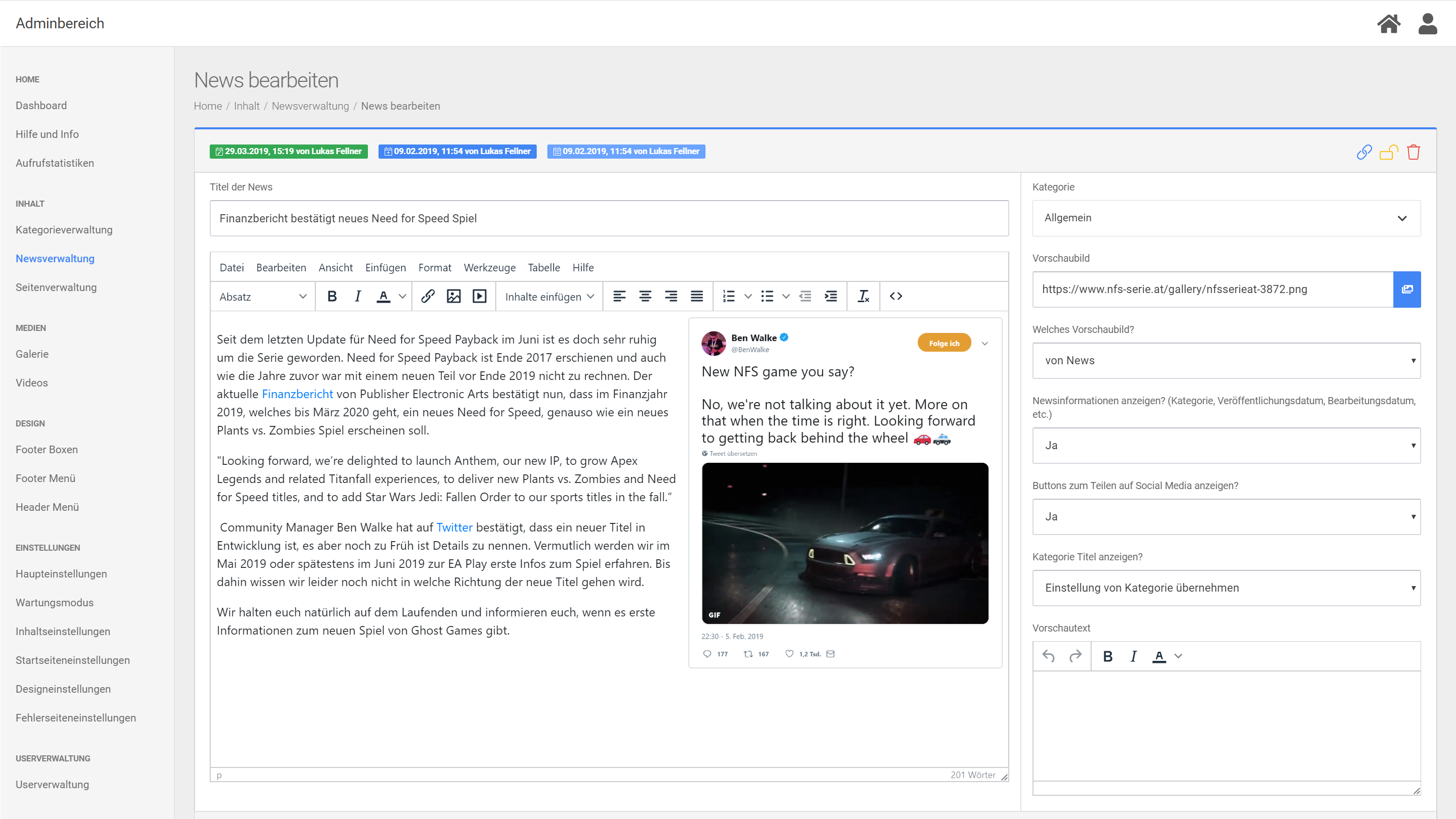Viewport: 1456px width, 819px height.
Task: Toggle bold in main editor toolbar
Action: point(333,296)
